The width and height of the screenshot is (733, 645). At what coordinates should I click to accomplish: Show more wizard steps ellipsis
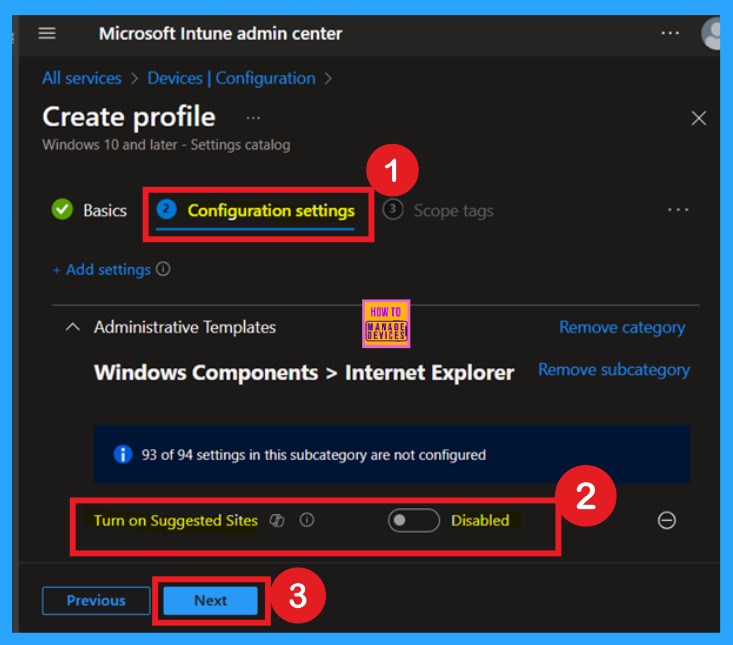point(678,210)
